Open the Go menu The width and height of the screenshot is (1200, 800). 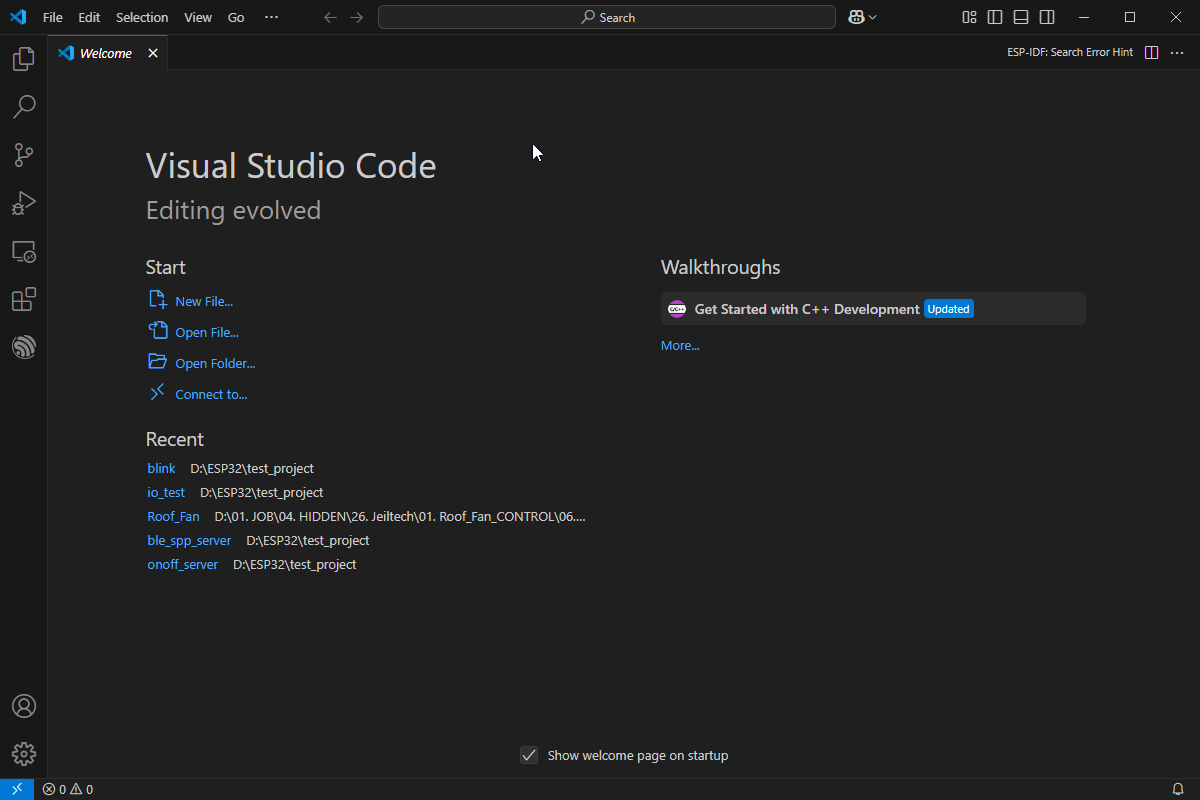(x=236, y=17)
